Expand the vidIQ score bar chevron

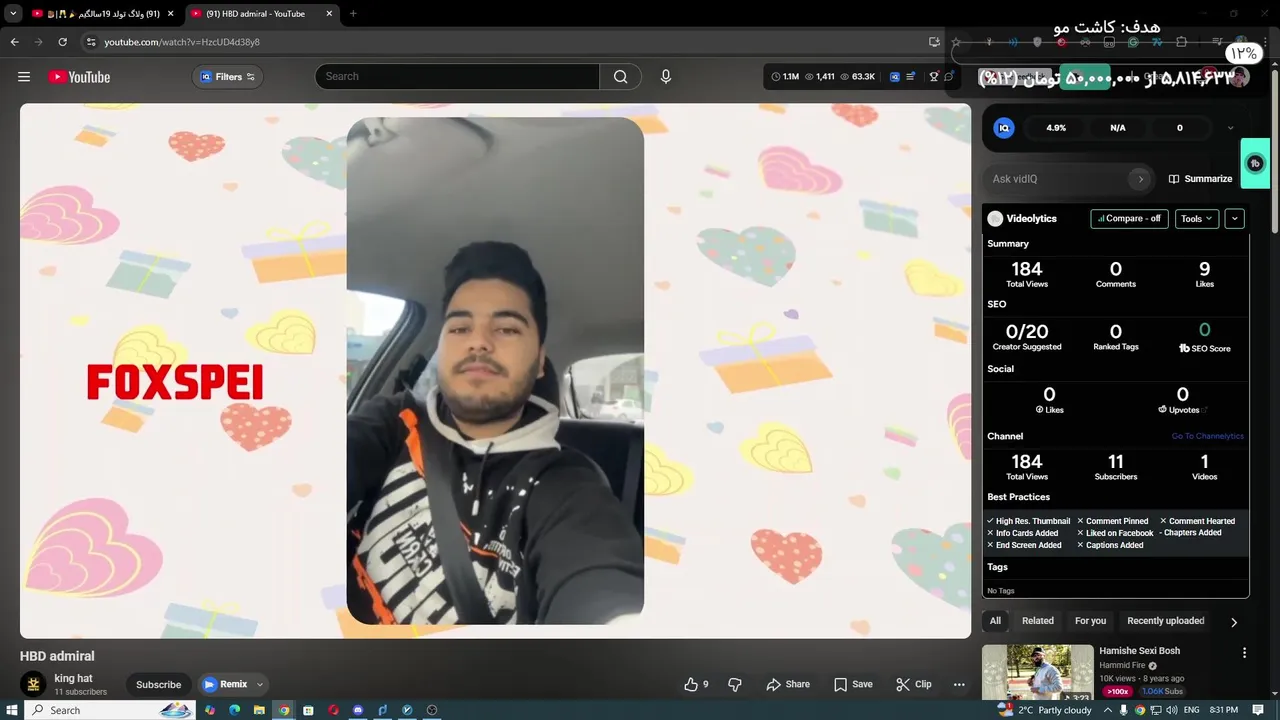pyautogui.click(x=1230, y=128)
